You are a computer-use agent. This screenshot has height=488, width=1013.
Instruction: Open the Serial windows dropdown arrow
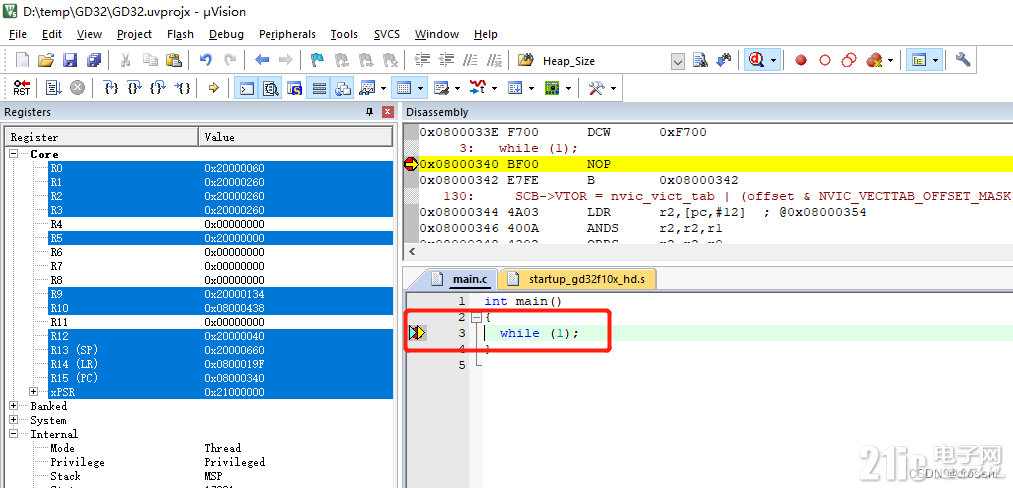(x=457, y=88)
